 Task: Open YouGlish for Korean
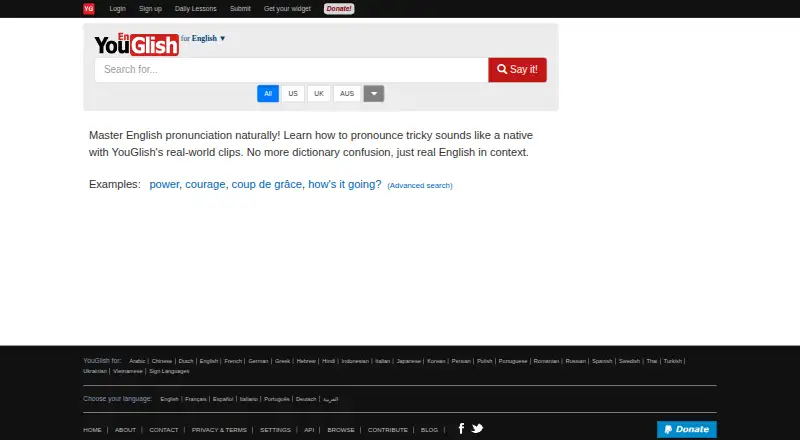point(436,361)
